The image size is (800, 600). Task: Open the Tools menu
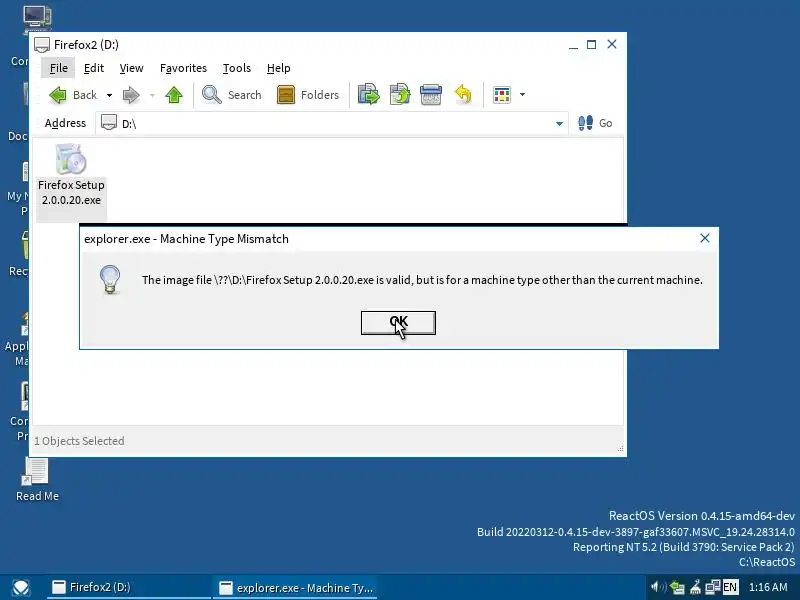(x=237, y=68)
